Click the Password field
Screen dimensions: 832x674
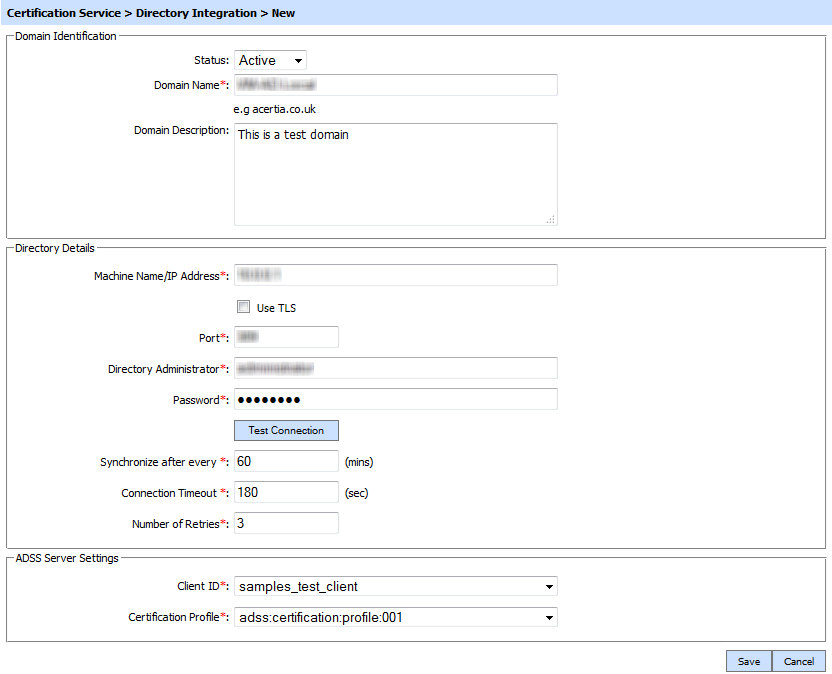coord(395,400)
